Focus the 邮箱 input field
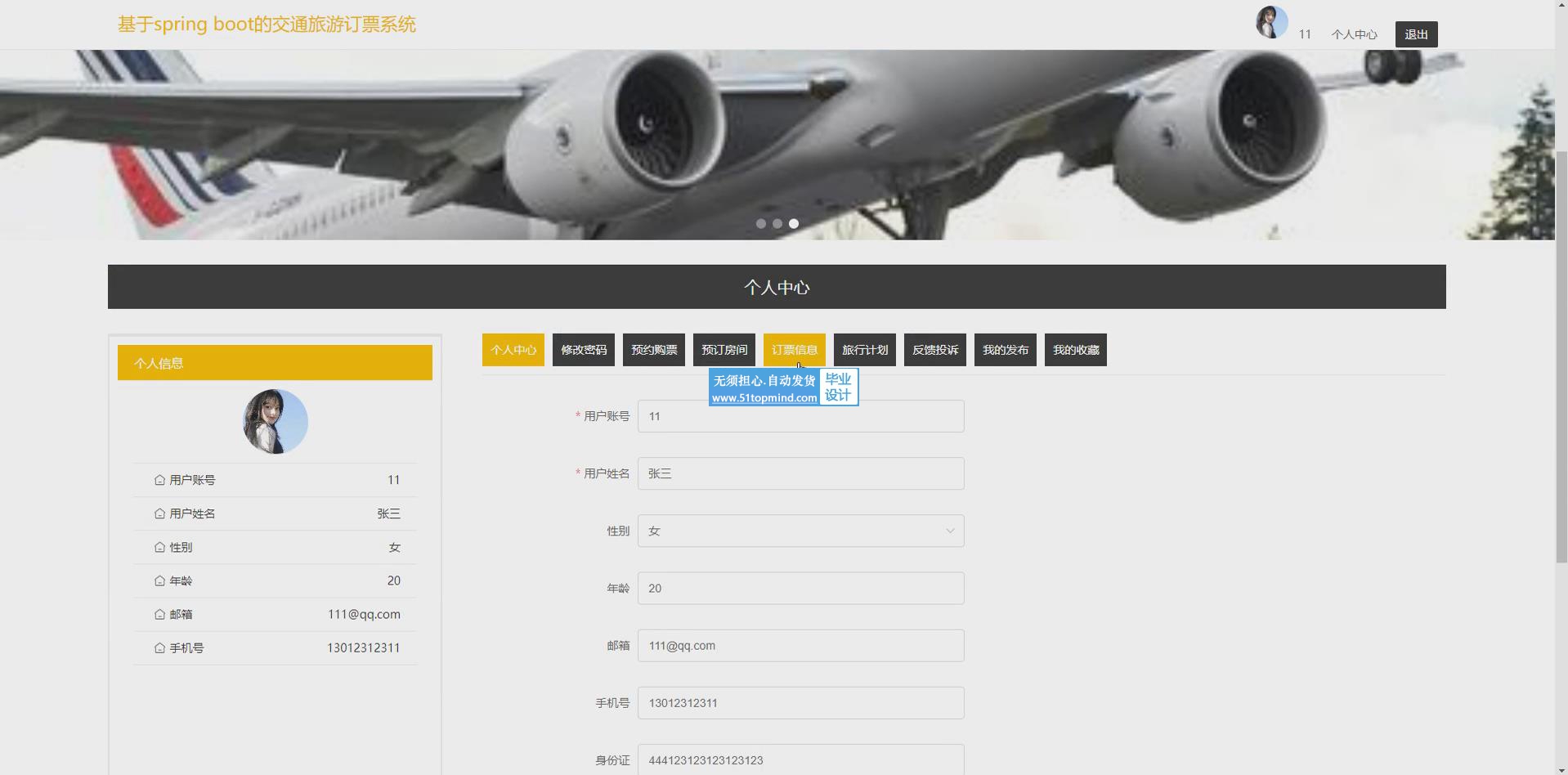Image resolution: width=1568 pixels, height=775 pixels. (x=801, y=645)
